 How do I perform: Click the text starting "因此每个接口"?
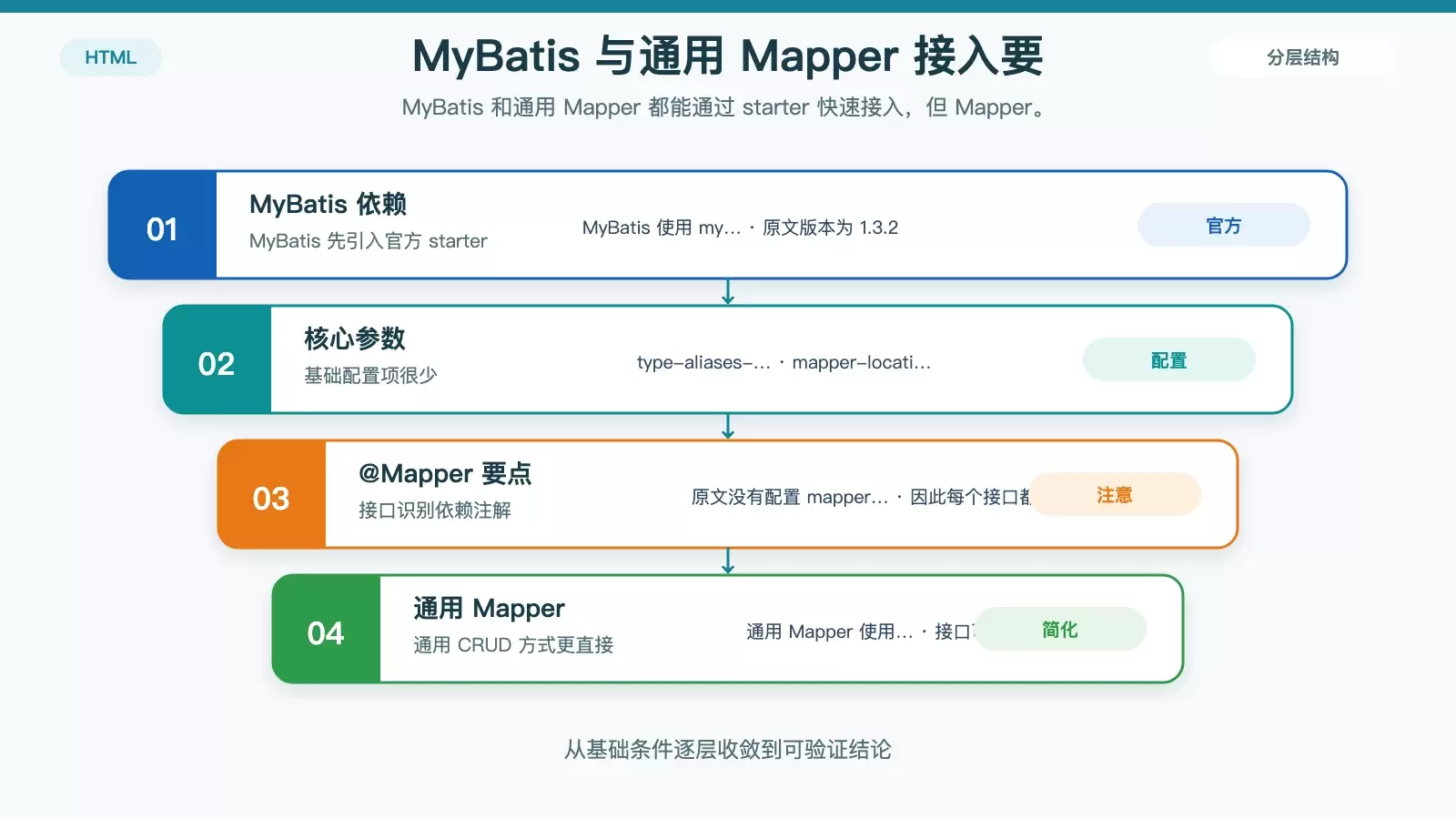[x=970, y=497]
